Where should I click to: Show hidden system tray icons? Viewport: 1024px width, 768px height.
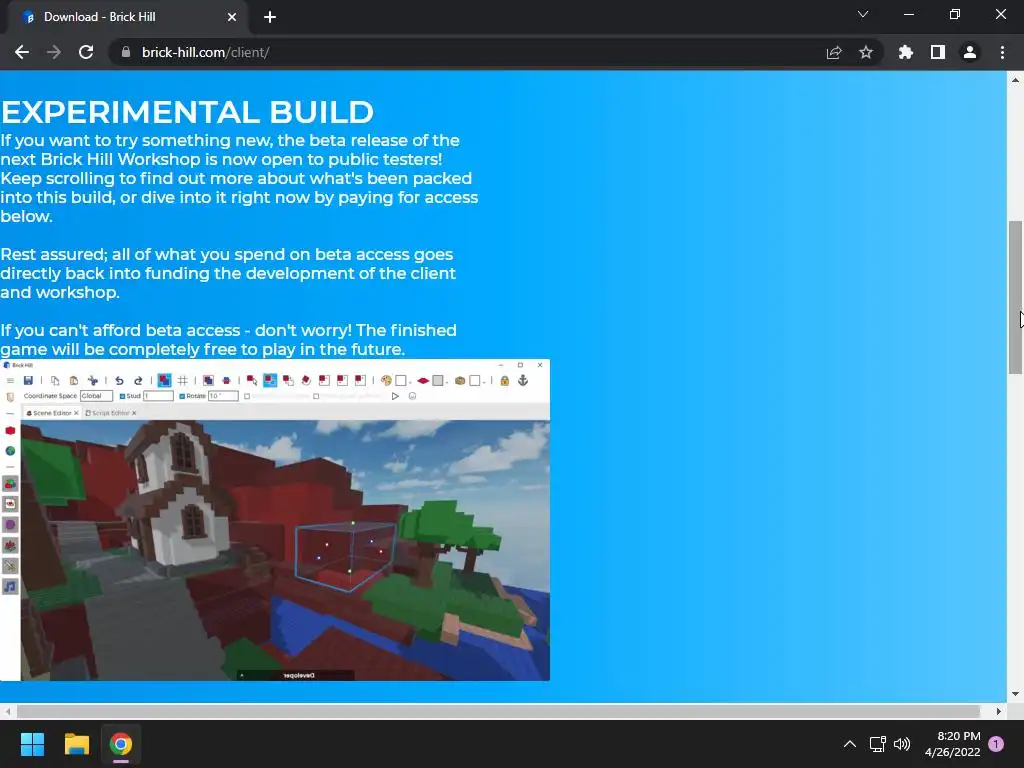point(850,744)
